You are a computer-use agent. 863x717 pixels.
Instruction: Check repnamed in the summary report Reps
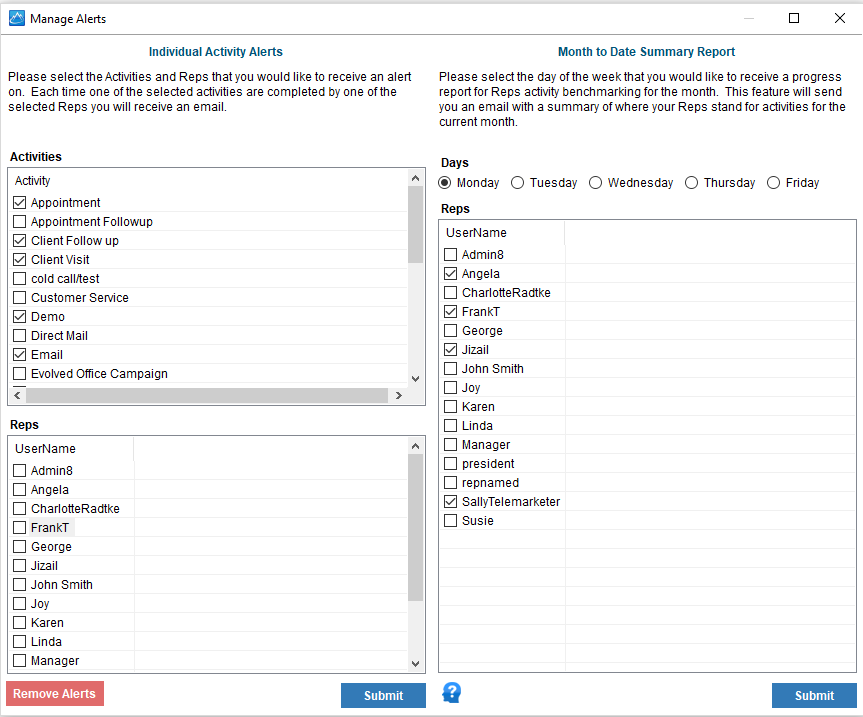[x=451, y=482]
